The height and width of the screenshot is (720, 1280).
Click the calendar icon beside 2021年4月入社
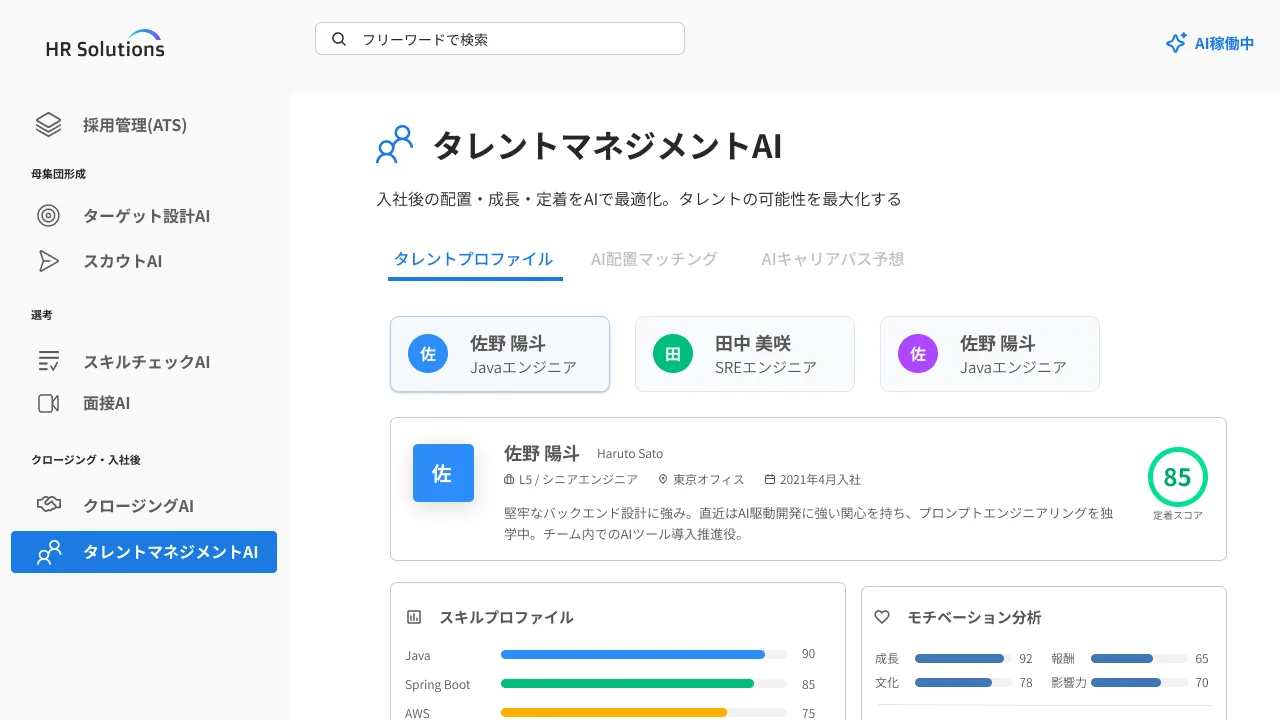click(x=769, y=480)
